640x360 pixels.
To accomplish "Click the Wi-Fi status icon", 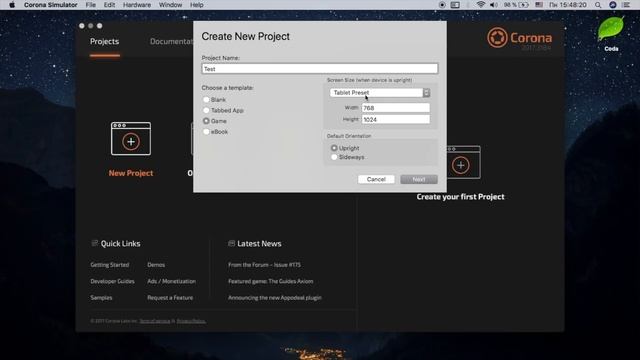I will tap(481, 5).
